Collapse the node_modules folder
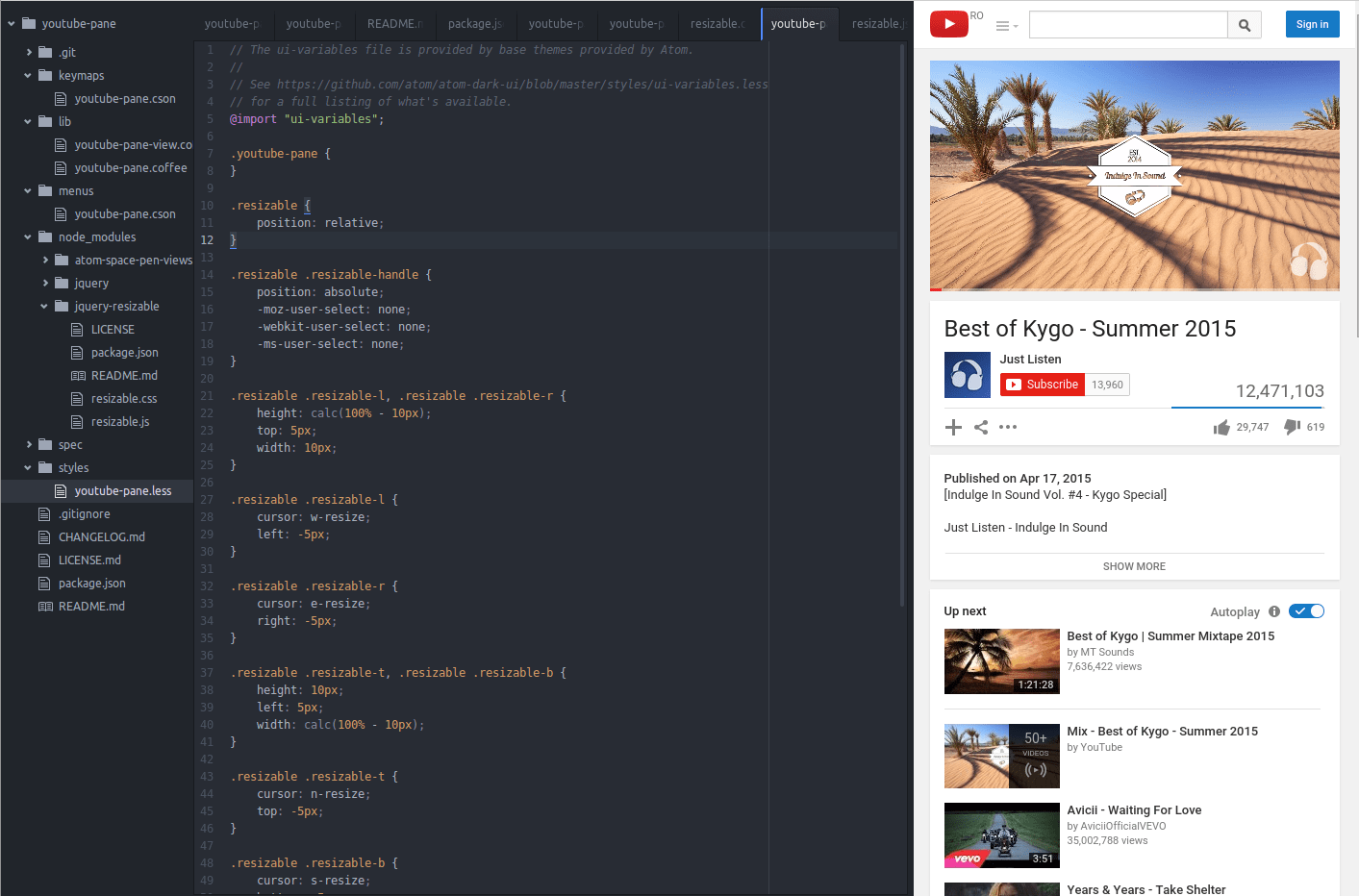This screenshot has height=896, width=1359. tap(28, 236)
